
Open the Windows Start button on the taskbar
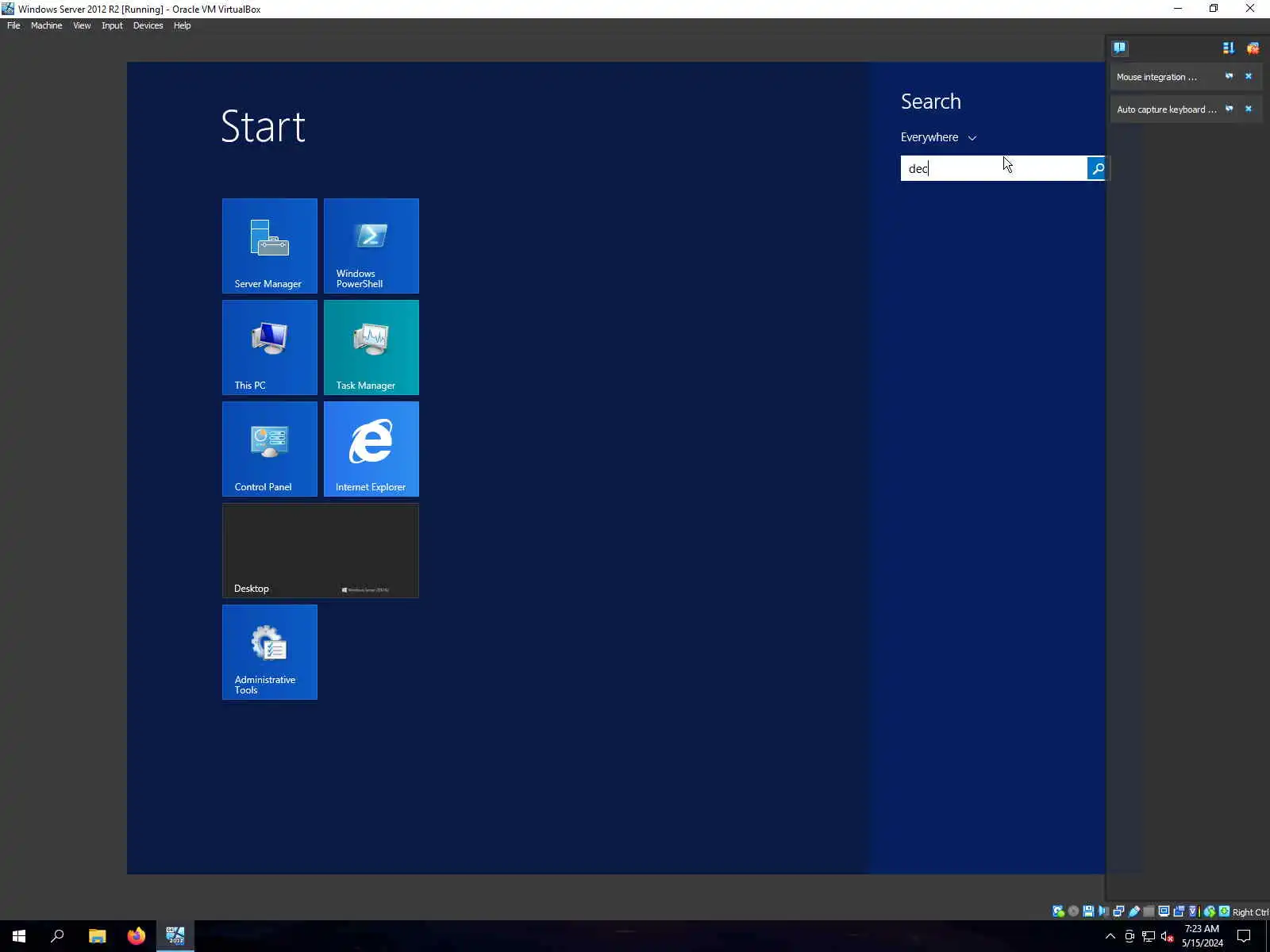[x=19, y=936]
